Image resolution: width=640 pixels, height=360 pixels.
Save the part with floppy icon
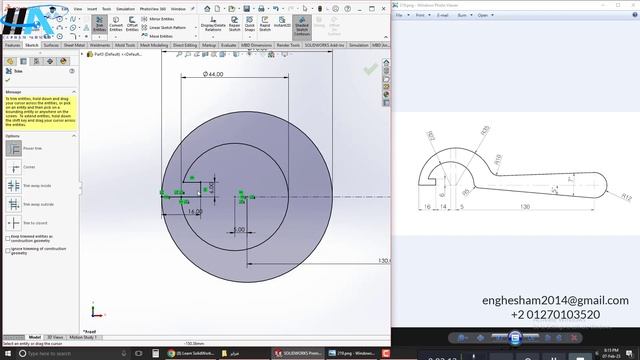pyautogui.click(x=247, y=9)
